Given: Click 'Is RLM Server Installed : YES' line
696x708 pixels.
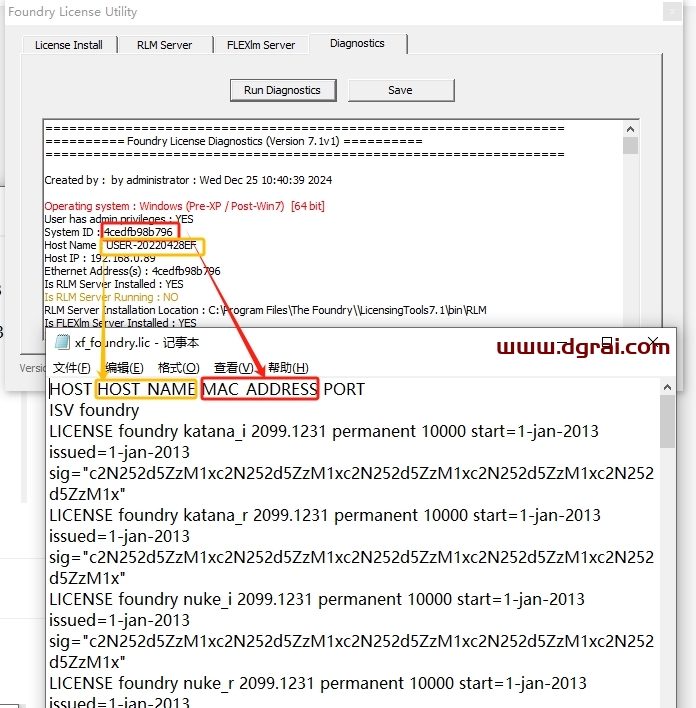Looking at the screenshot, I should [114, 284].
